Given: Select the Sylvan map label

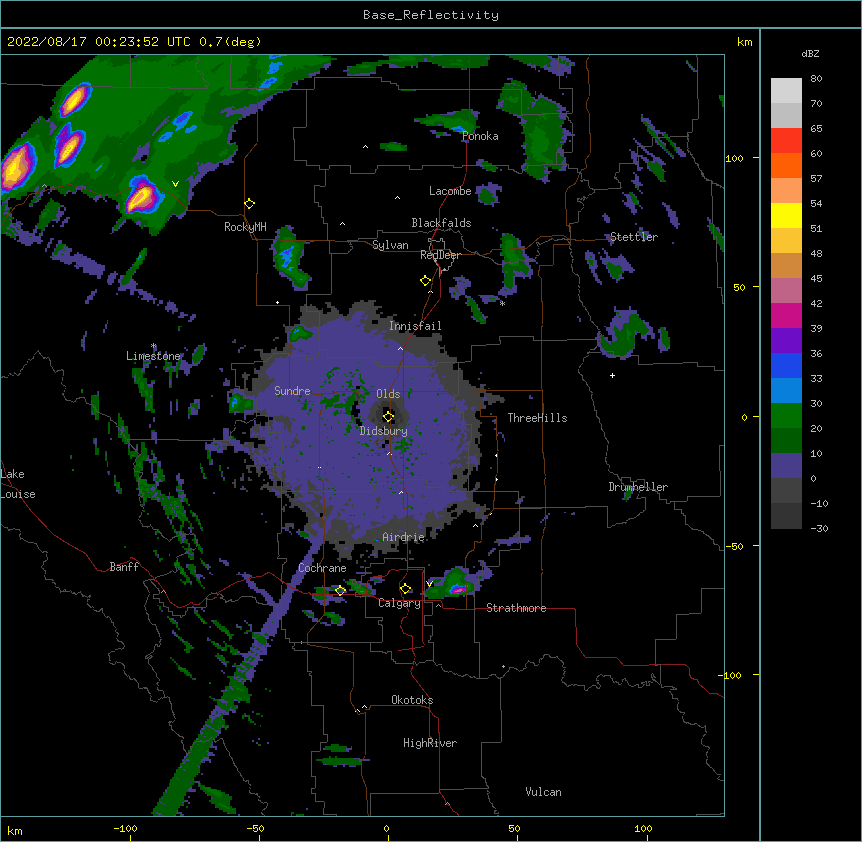Looking at the screenshot, I should pyautogui.click(x=390, y=245).
